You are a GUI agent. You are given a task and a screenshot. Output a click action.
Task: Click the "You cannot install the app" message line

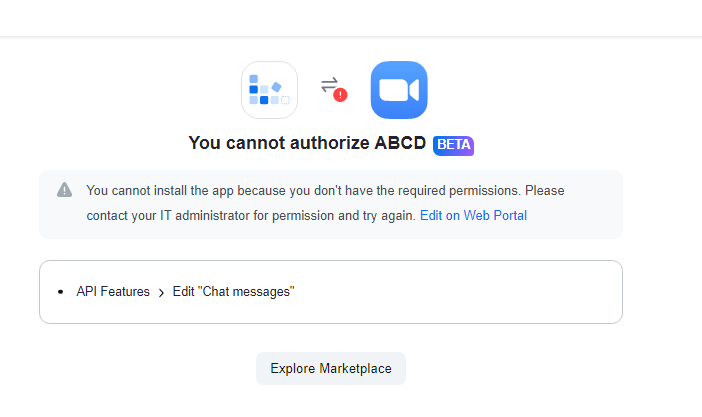325,191
